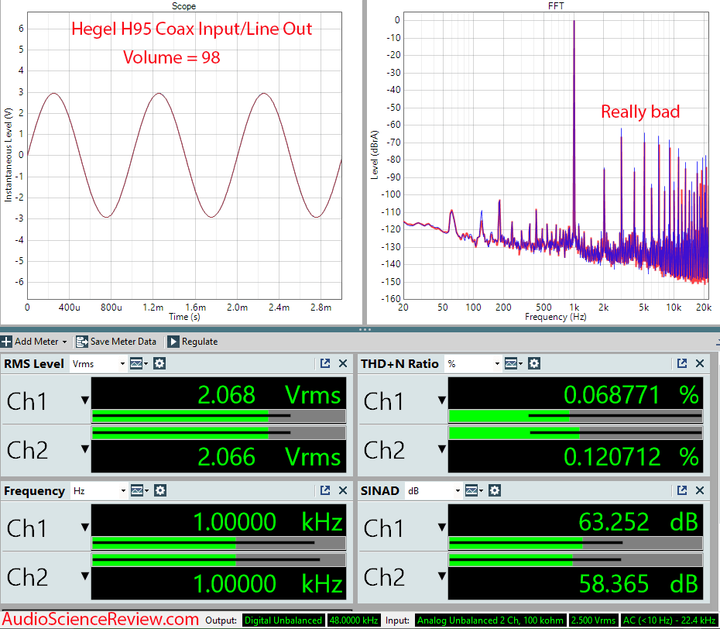This screenshot has width=720, height=629.
Task: Close the THD+N Ratio meter
Action: (x=700, y=364)
